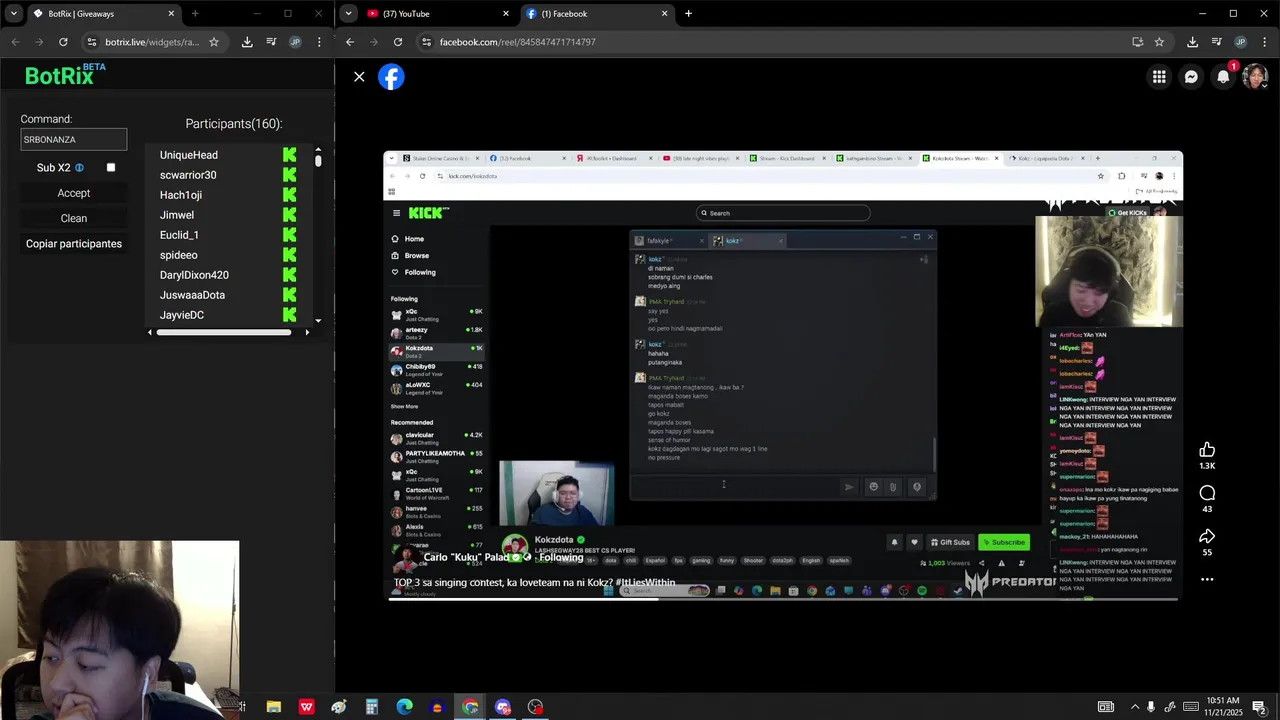Image resolution: width=1280 pixels, height=720 pixels.
Task: Reload the Facebook reel page
Action: (x=398, y=42)
